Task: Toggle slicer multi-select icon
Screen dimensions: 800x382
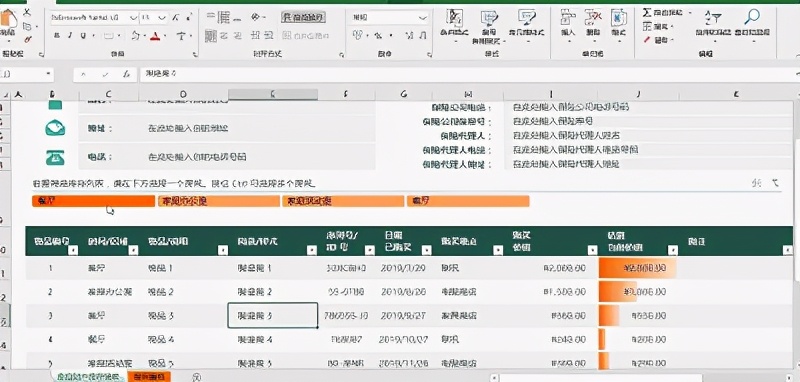Action: [x=757, y=183]
